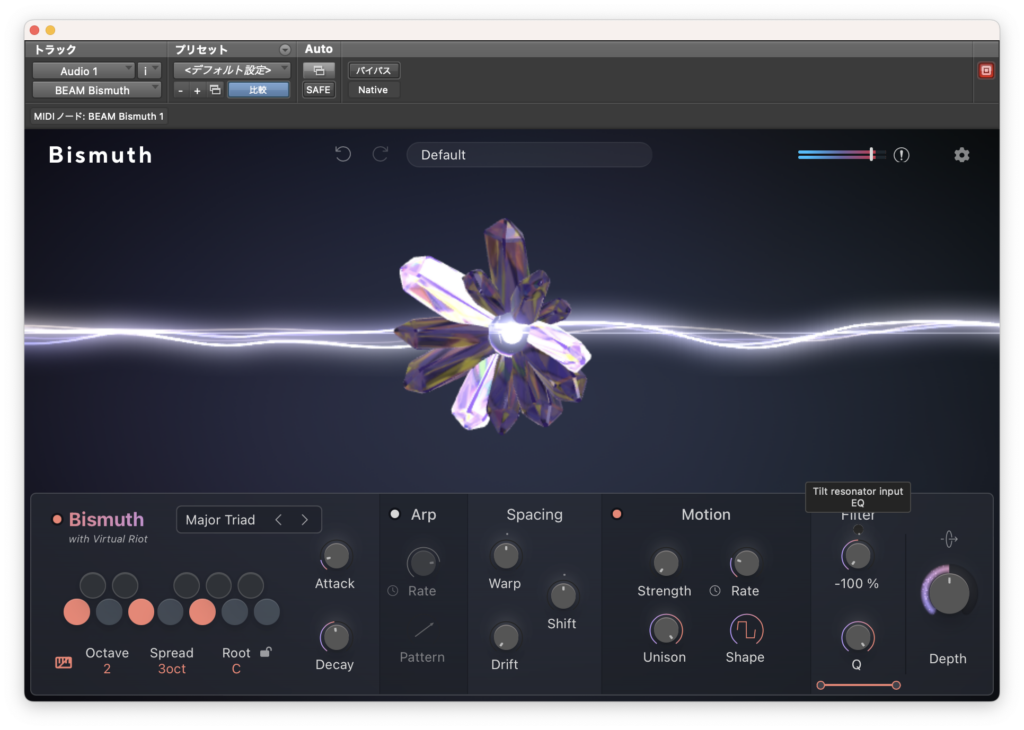This screenshot has height=730, width=1024.
Task: Click the Shift knob
Action: click(x=562, y=595)
